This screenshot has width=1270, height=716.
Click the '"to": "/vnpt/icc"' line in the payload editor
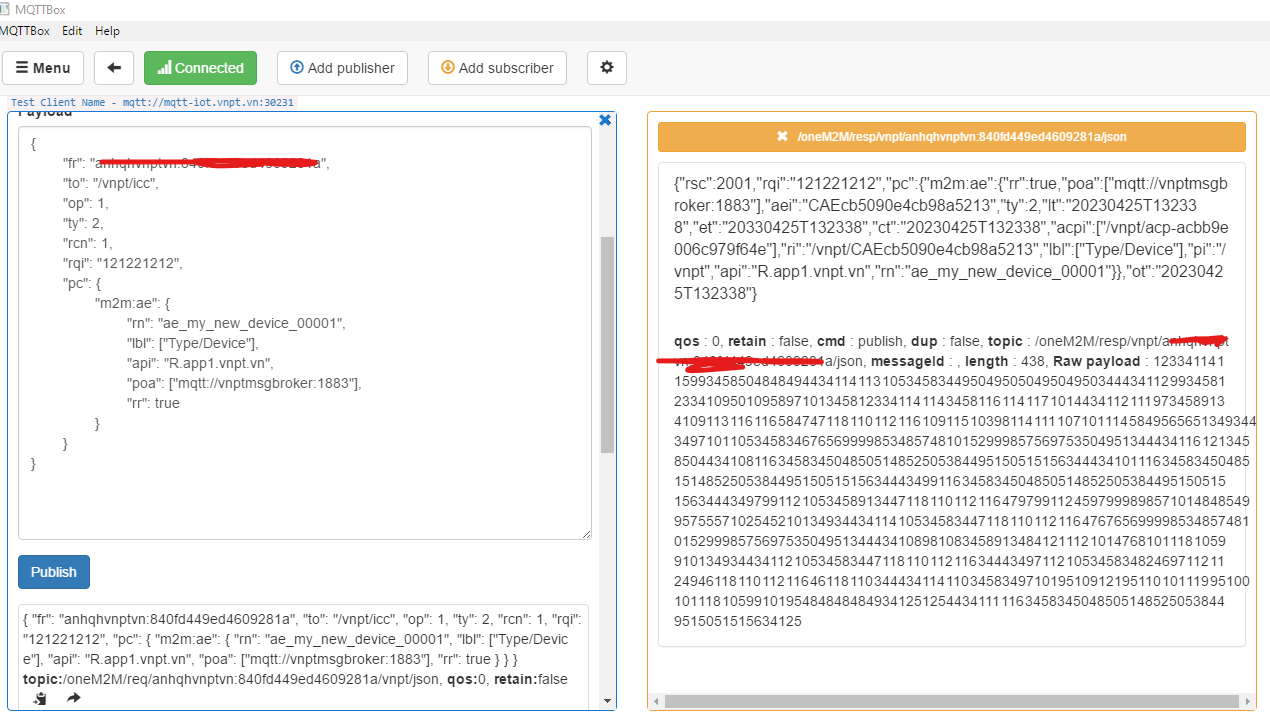[111, 183]
